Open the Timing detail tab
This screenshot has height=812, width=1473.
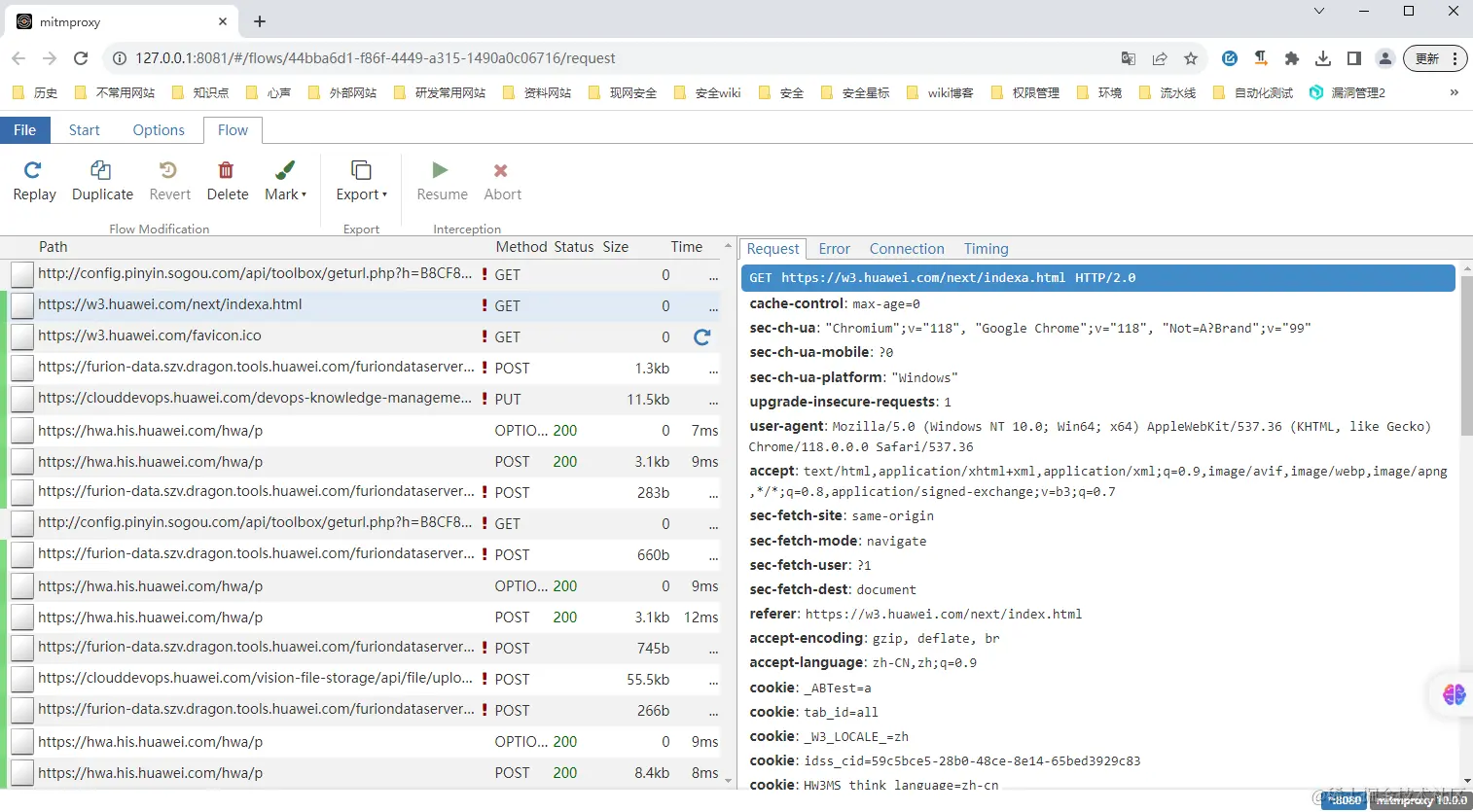pos(986,249)
